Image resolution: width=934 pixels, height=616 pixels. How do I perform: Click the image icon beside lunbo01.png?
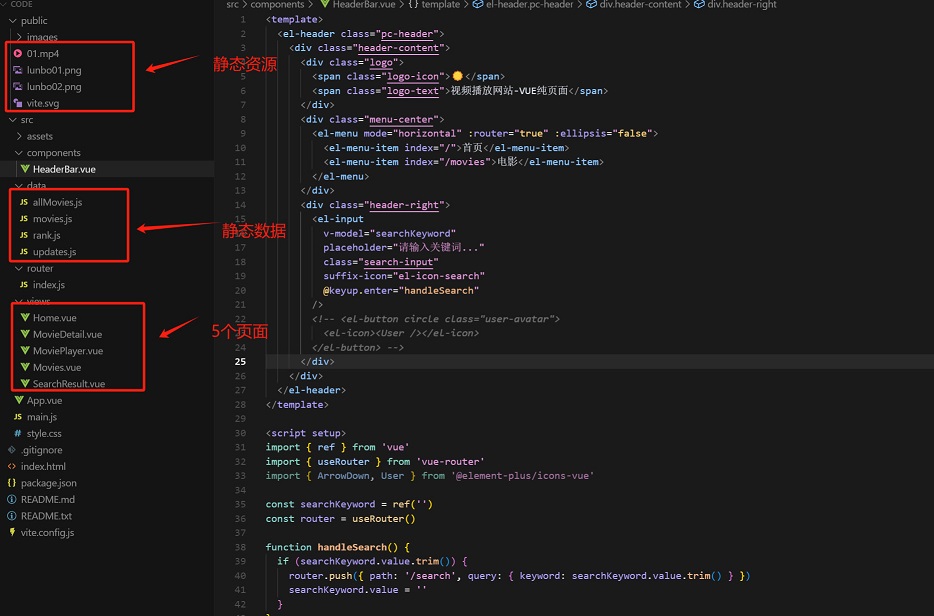(x=18, y=70)
